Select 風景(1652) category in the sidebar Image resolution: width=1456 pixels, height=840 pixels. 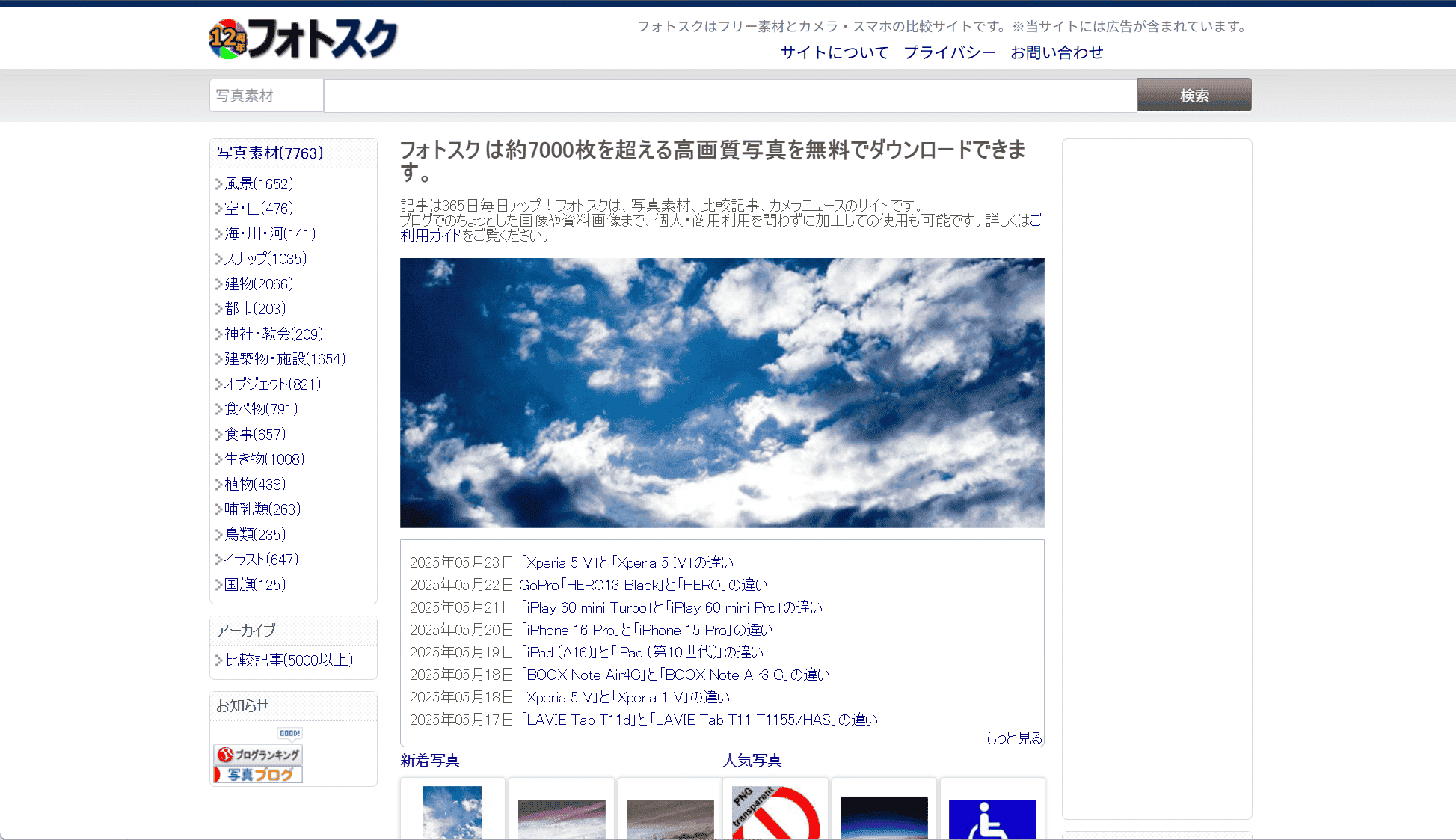[259, 184]
